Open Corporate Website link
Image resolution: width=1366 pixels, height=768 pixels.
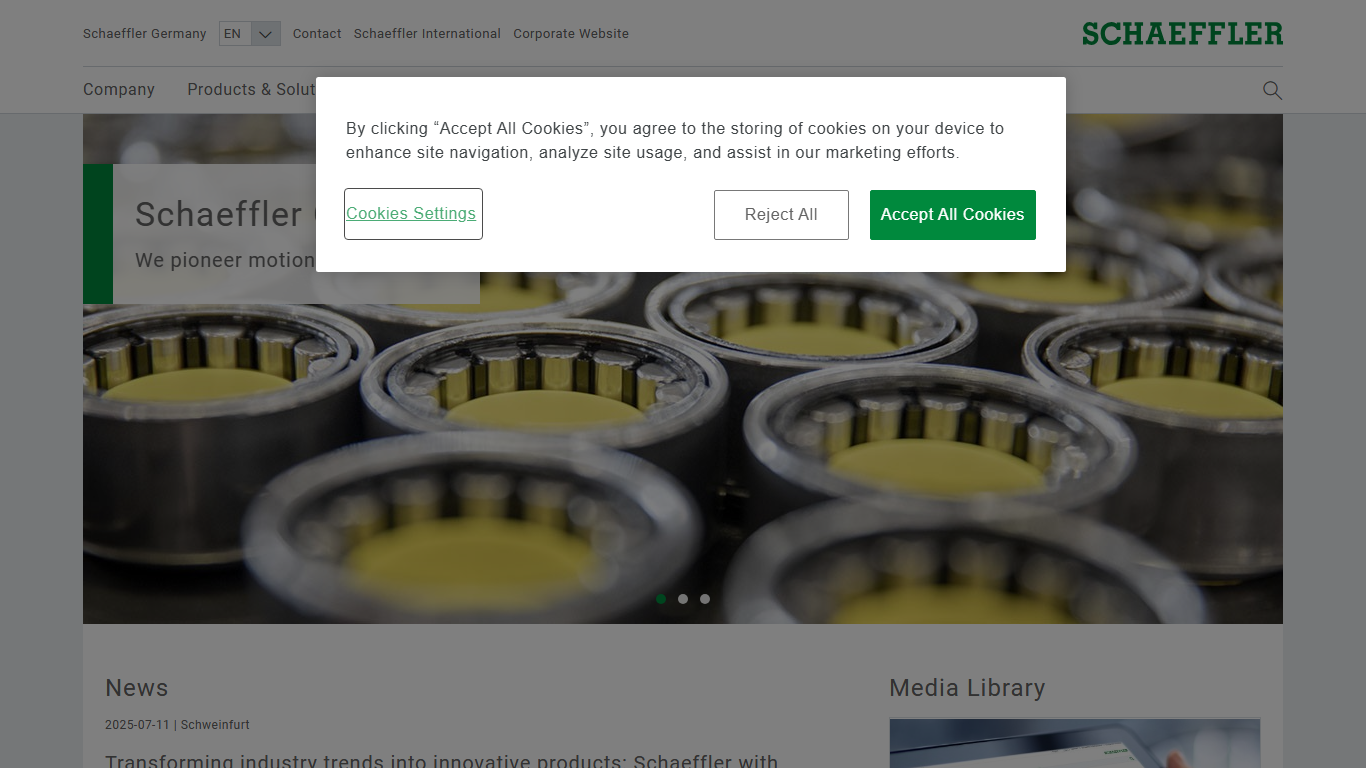tap(571, 34)
